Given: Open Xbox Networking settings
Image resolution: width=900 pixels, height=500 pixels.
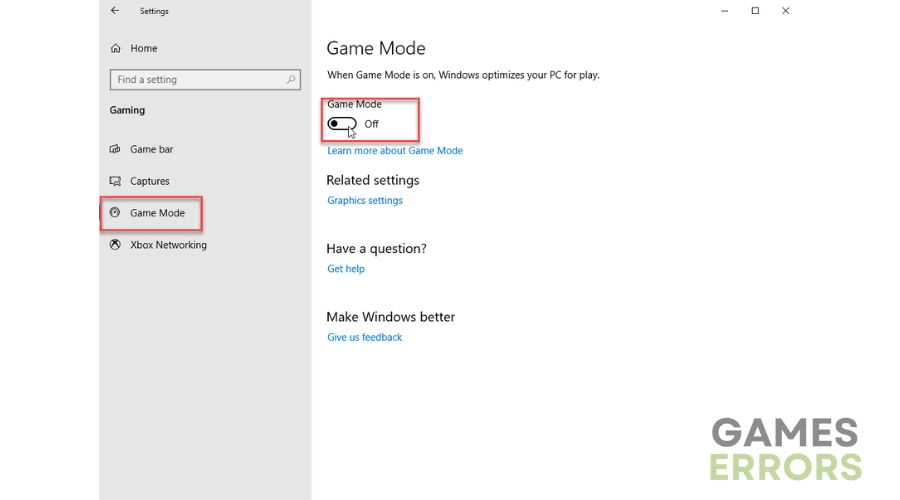Looking at the screenshot, I should [168, 245].
